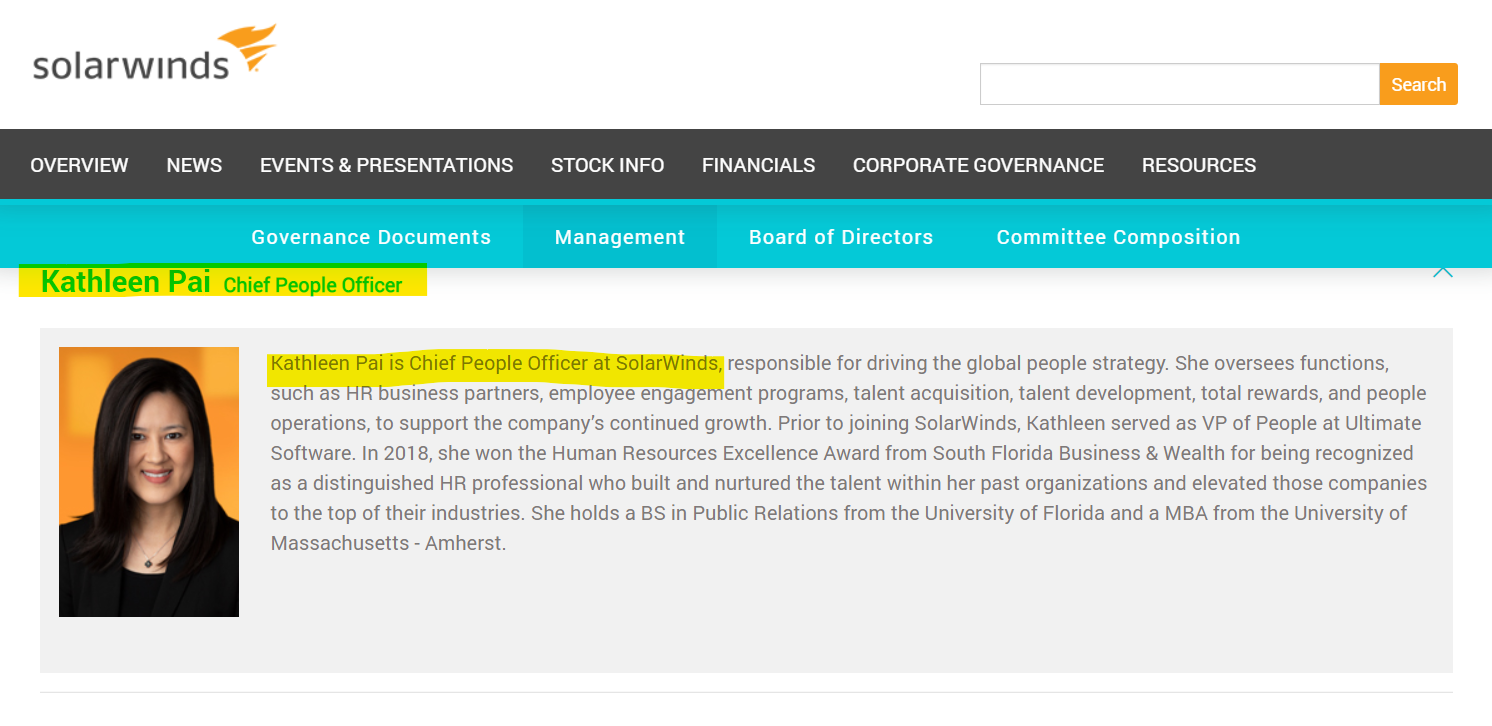This screenshot has width=1492, height=726.
Task: Select the Management tab
Action: pos(620,237)
